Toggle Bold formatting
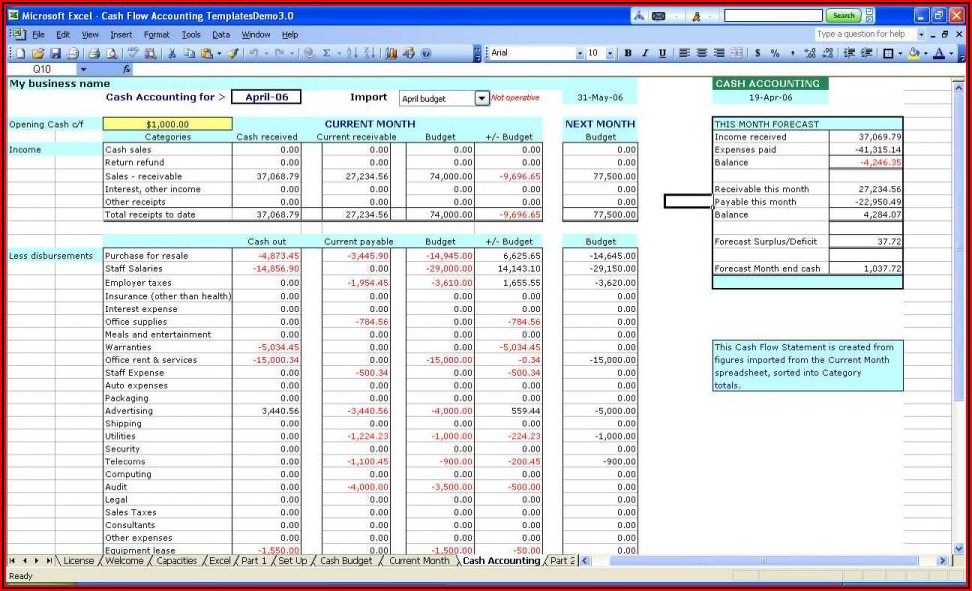The width and height of the screenshot is (972, 591). click(x=628, y=53)
